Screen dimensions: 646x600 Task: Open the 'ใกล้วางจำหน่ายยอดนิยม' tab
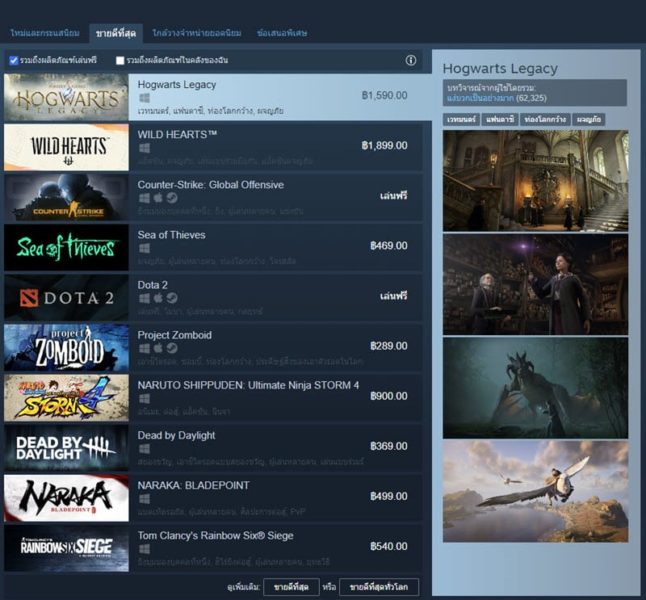[x=197, y=33]
